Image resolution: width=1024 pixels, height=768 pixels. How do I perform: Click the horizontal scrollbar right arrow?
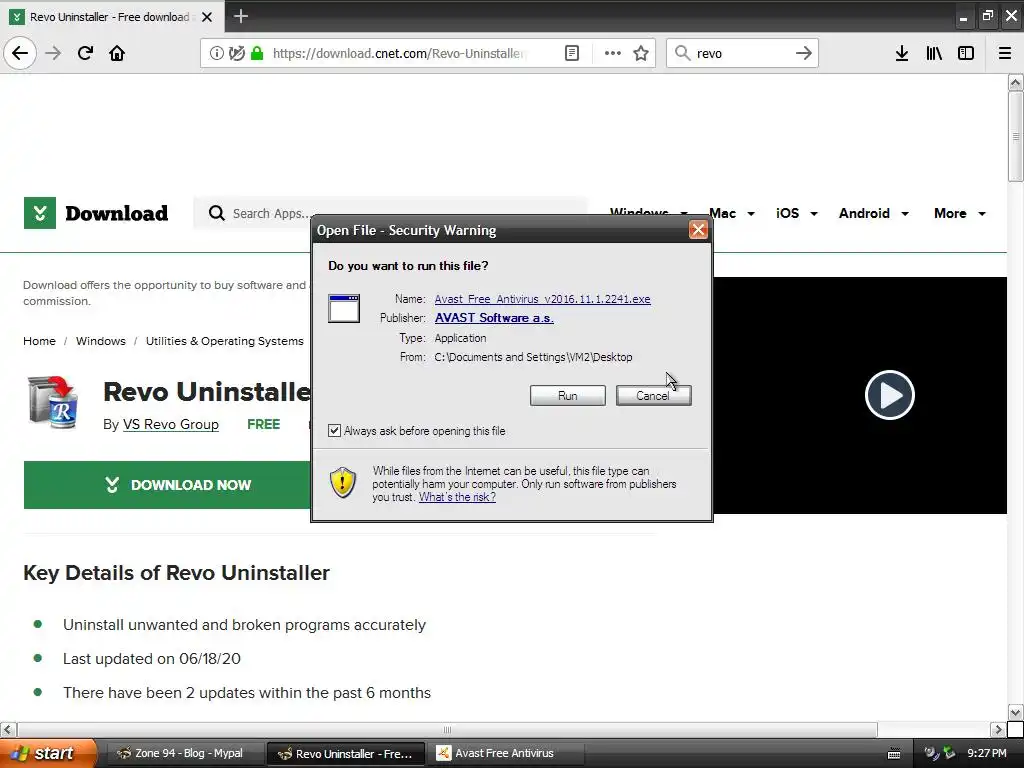[998, 729]
